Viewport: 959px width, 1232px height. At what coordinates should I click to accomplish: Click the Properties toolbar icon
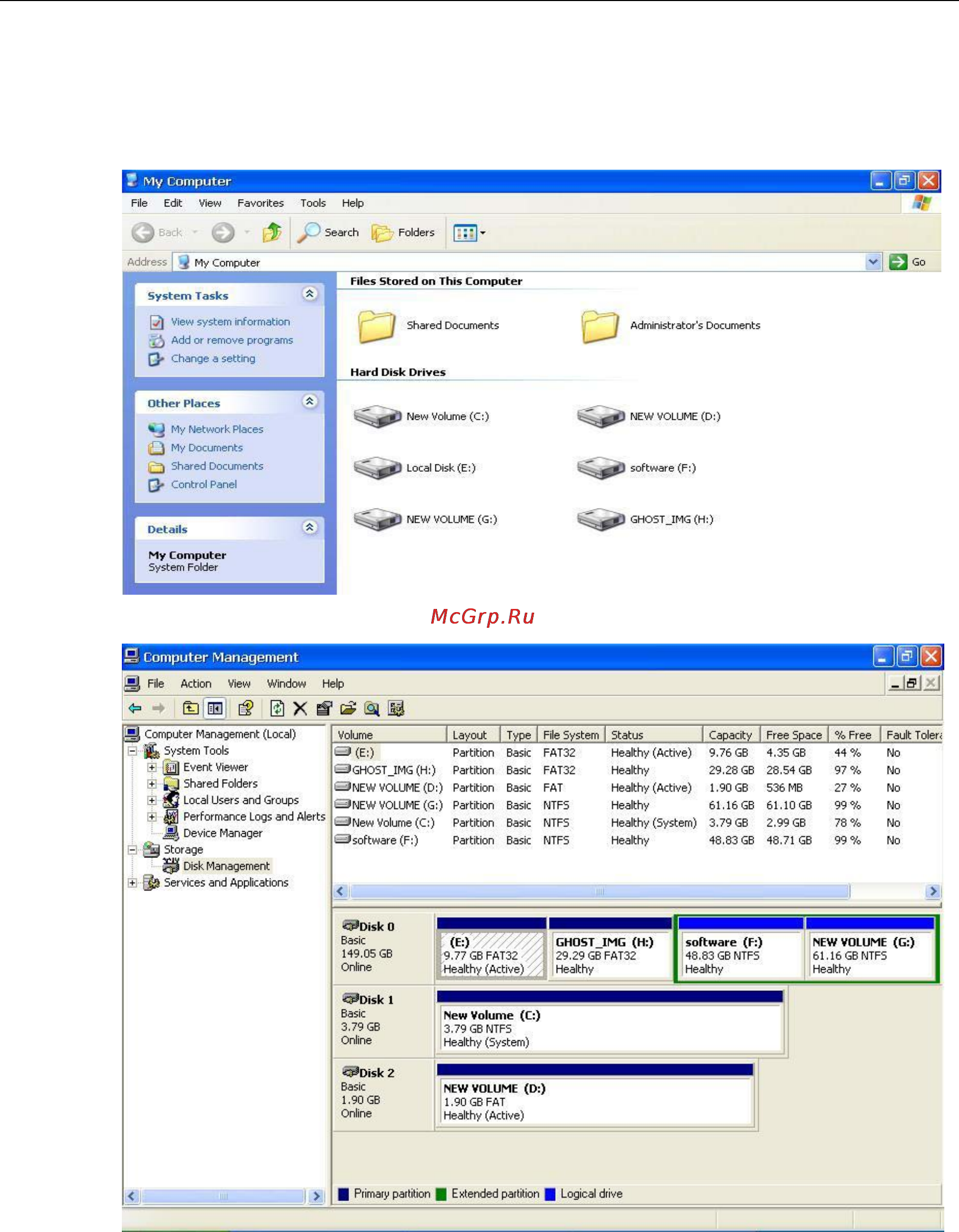[324, 709]
